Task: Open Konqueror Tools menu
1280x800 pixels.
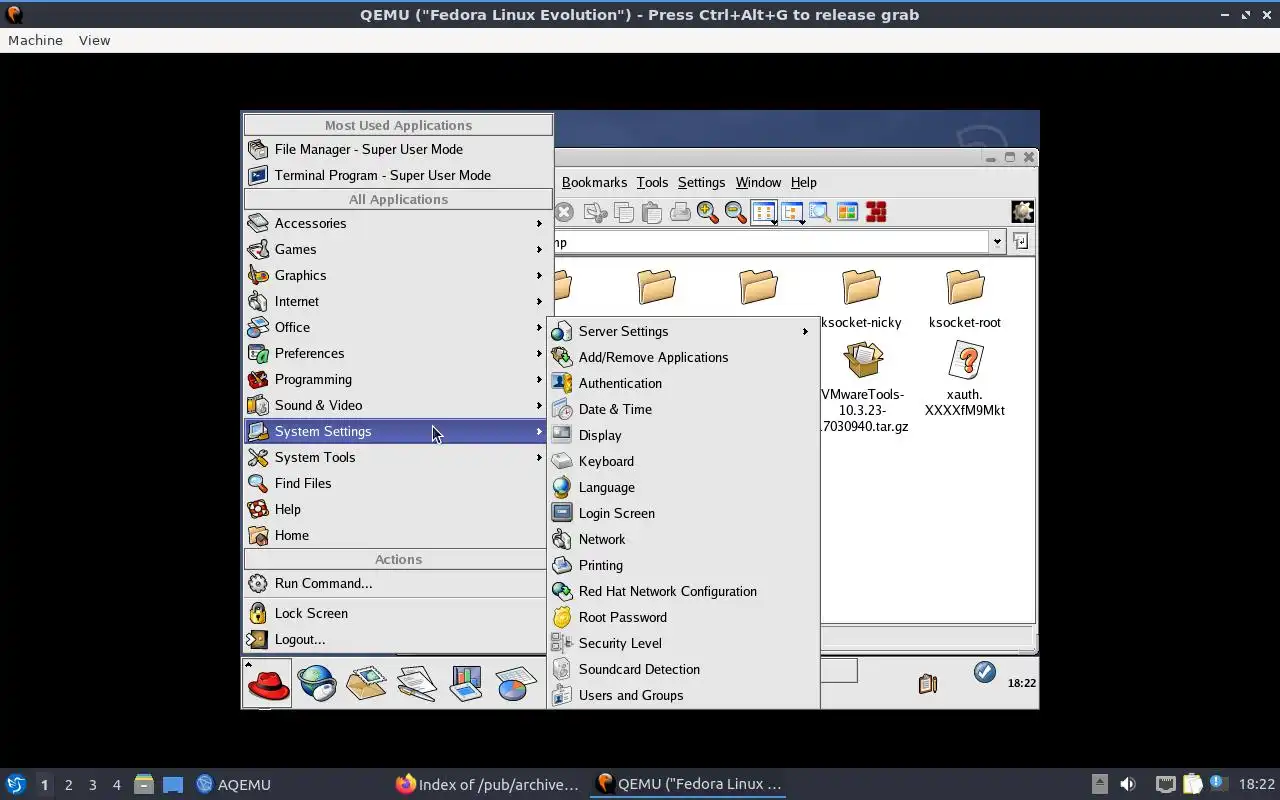Action: [x=652, y=182]
